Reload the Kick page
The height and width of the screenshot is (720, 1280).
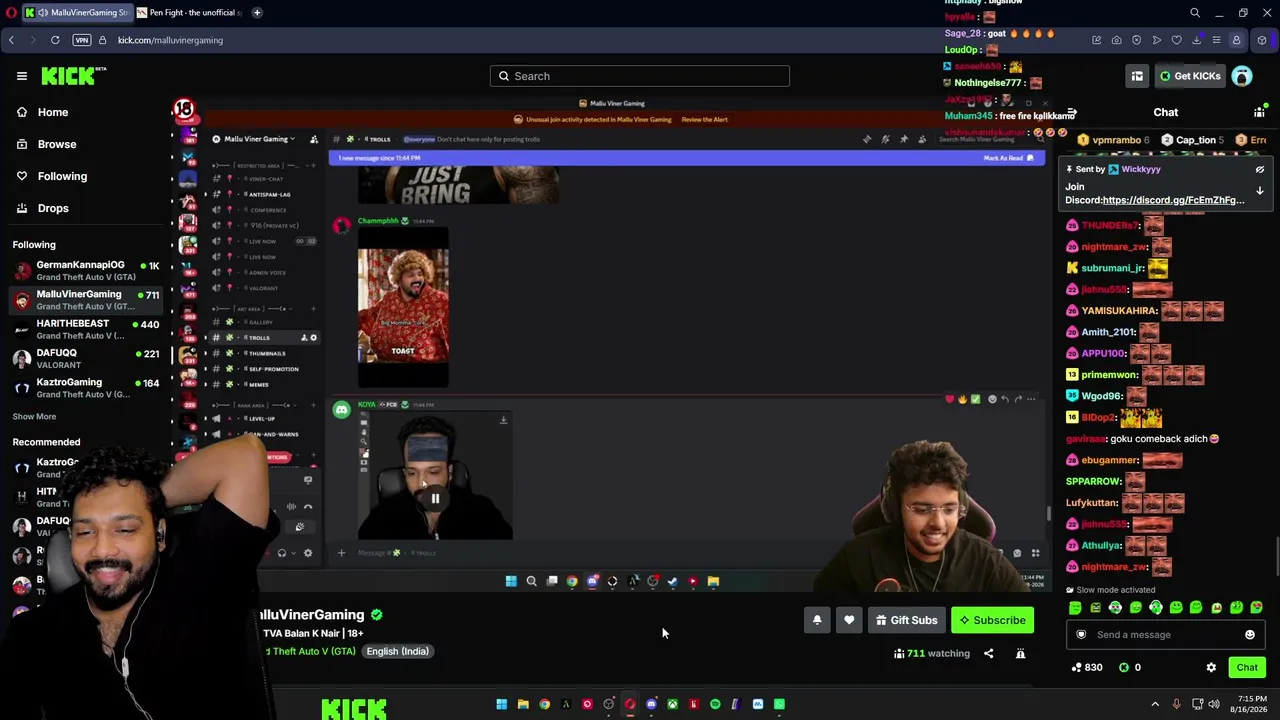pyautogui.click(x=55, y=40)
